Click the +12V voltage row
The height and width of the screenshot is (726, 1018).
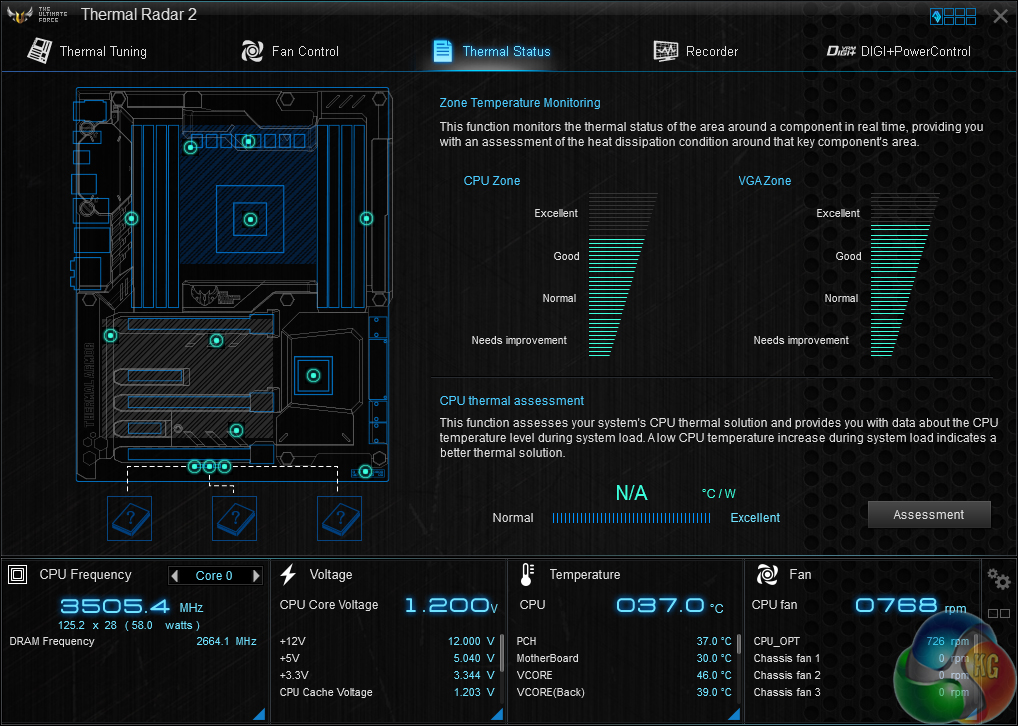tap(387, 641)
